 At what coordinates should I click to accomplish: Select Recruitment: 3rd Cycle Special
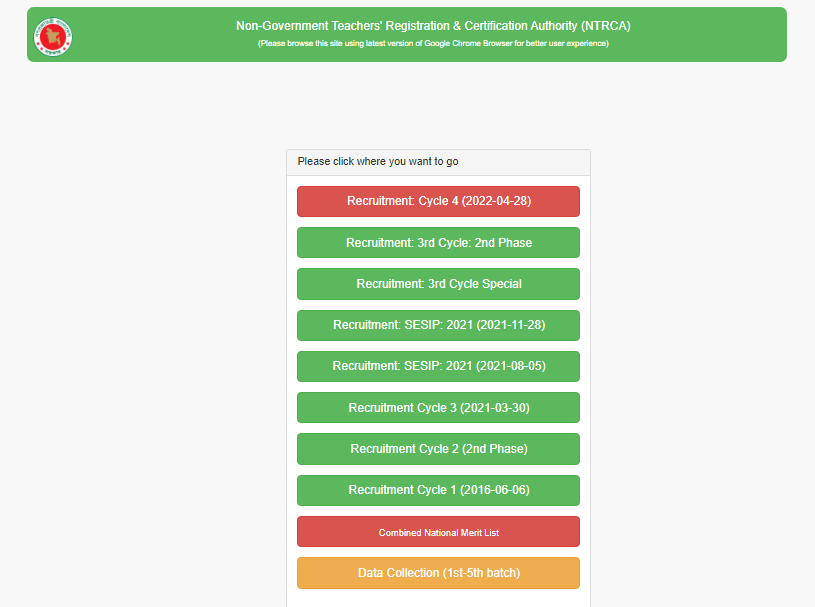(438, 284)
